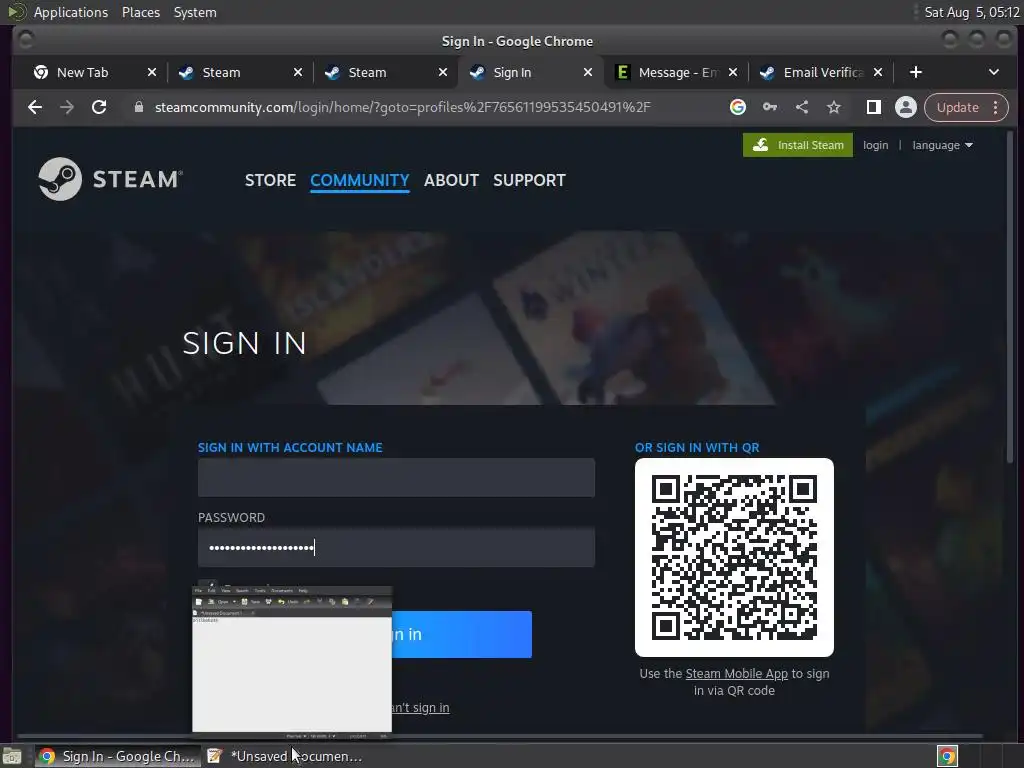This screenshot has width=1024, height=768.
Task: Click the Chrome Update button
Action: click(x=958, y=107)
